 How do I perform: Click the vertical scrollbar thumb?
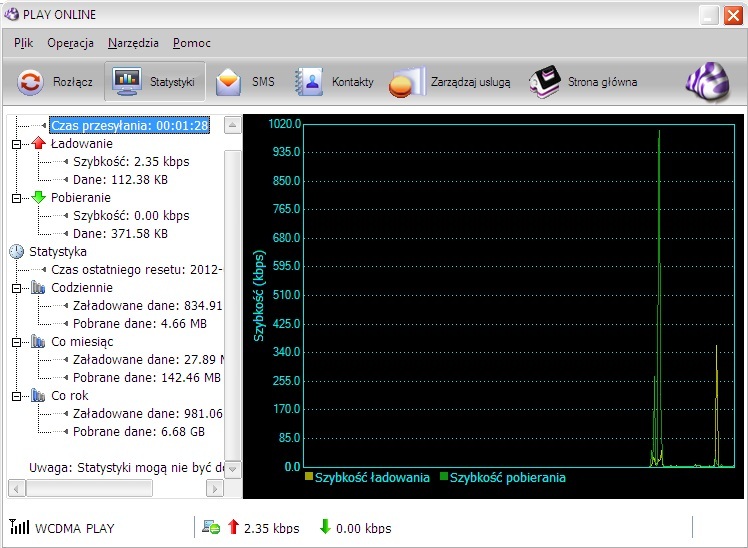coord(232,305)
